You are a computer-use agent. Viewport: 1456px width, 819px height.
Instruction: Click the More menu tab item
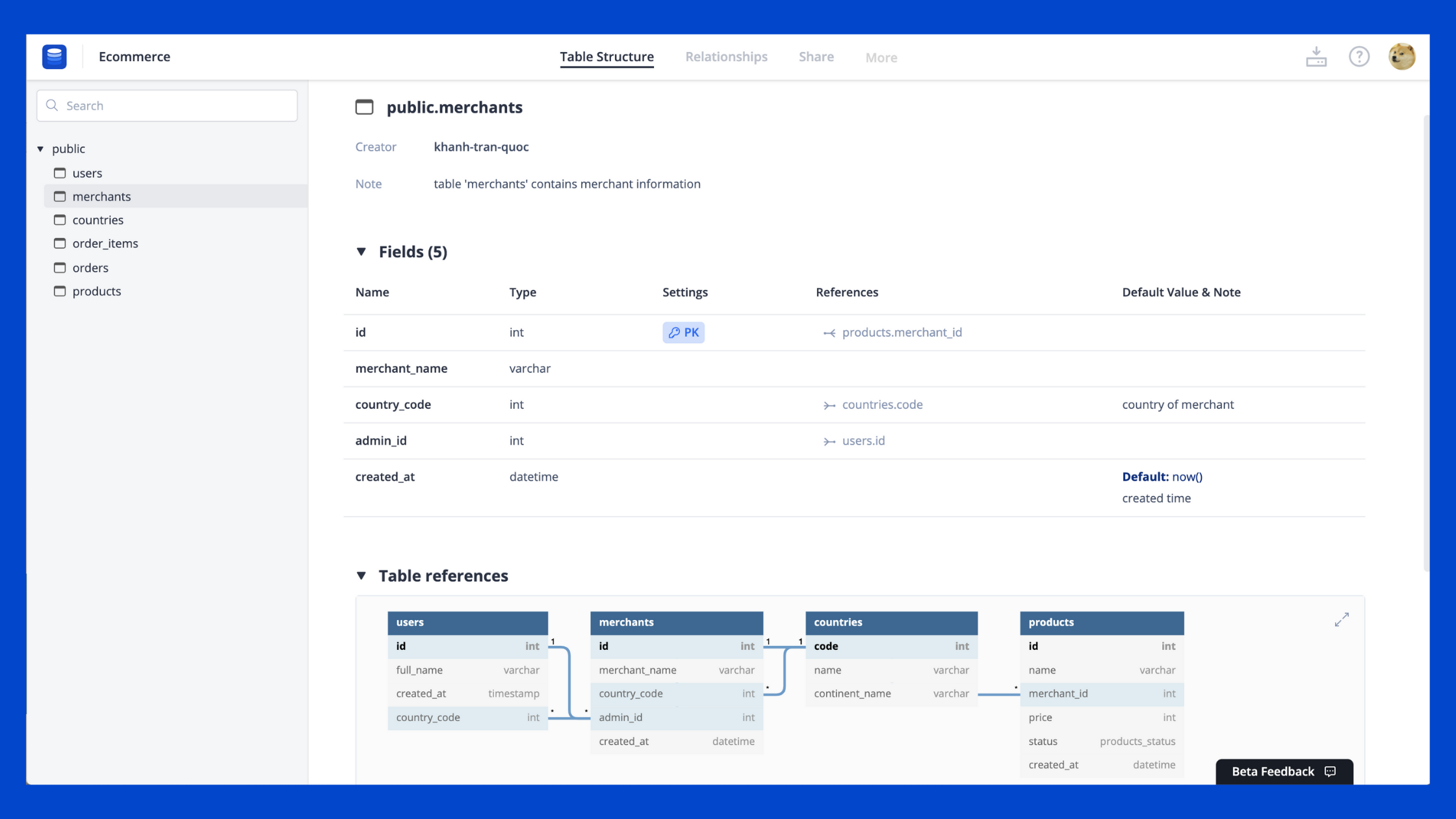[x=881, y=57]
